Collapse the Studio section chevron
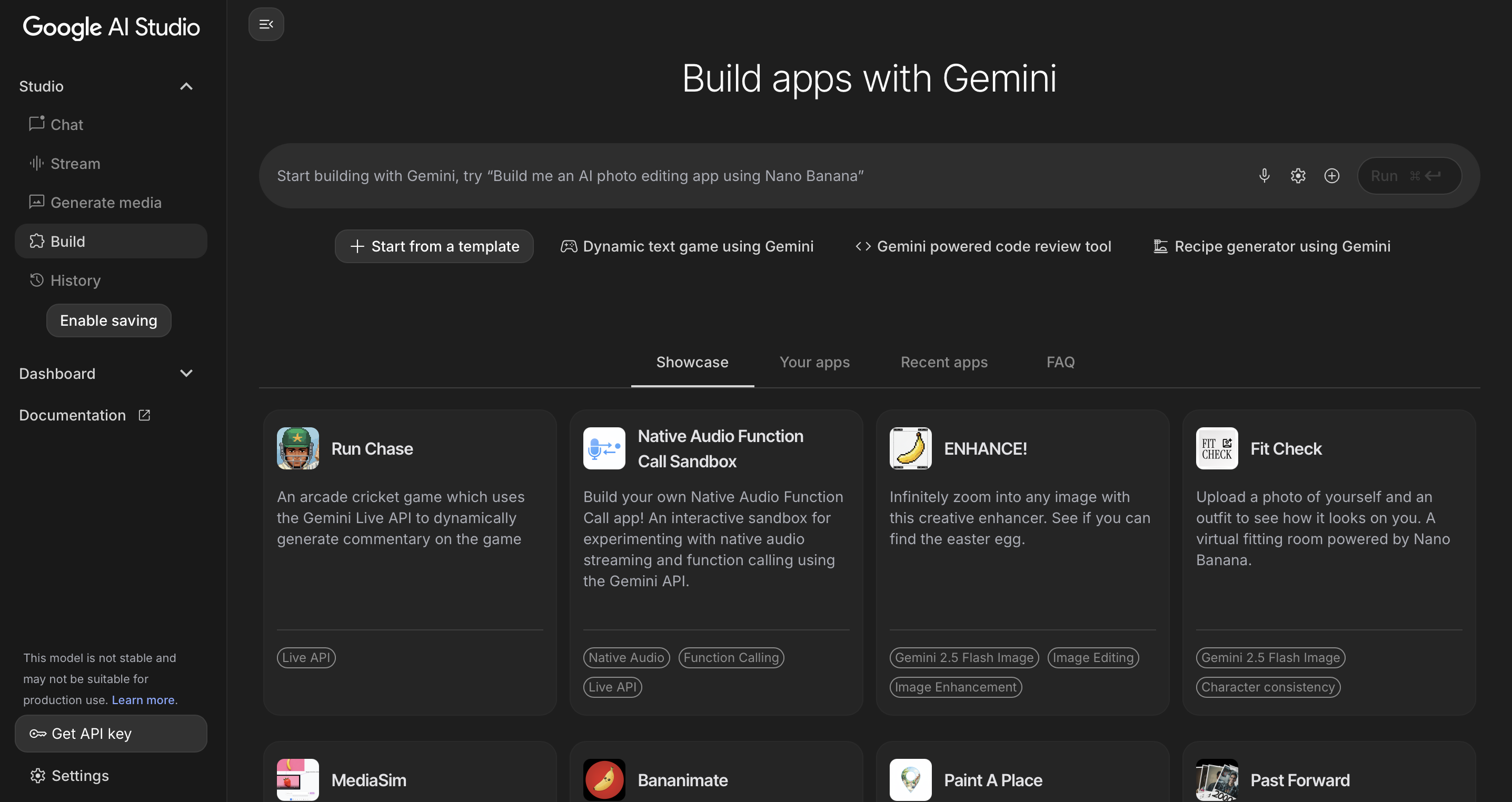Image resolution: width=1512 pixels, height=802 pixels. 186,86
